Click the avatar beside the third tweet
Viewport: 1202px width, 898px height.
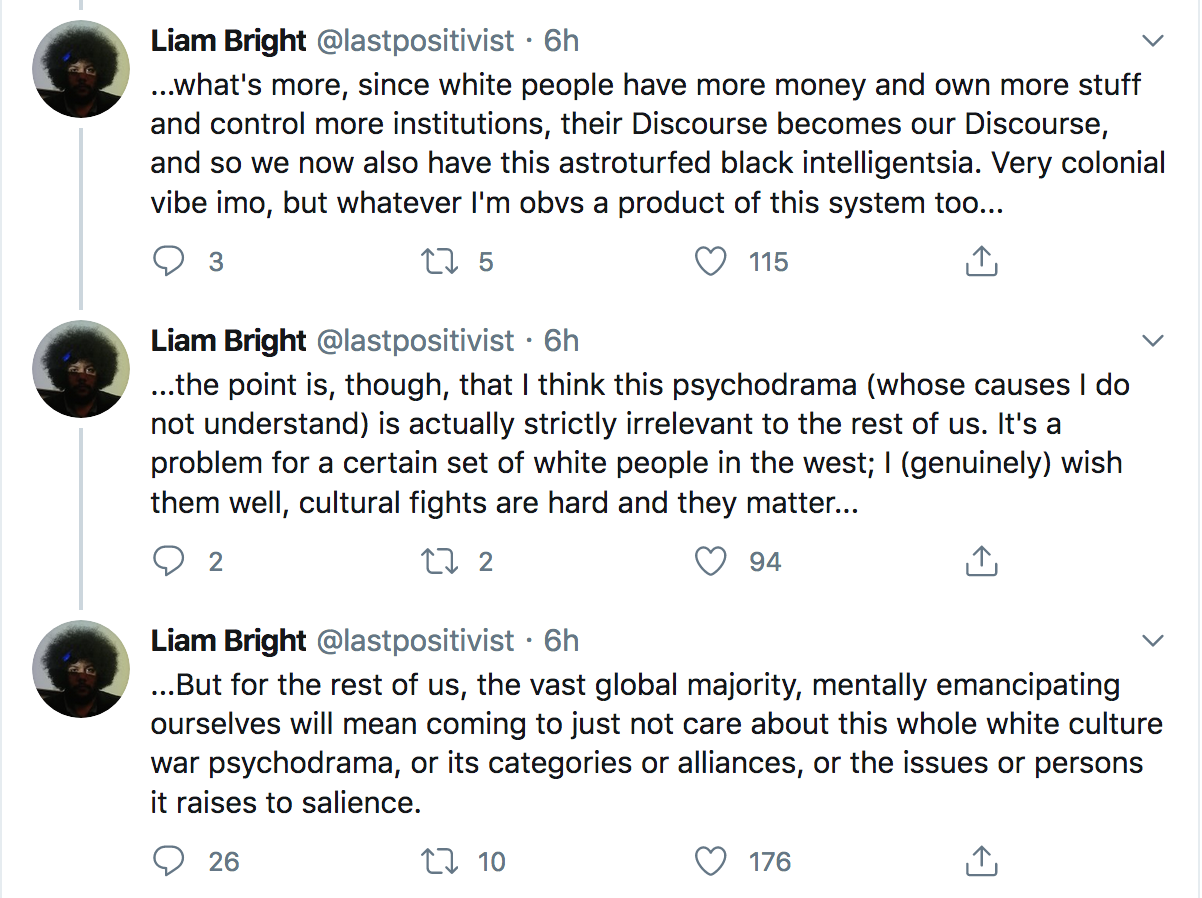click(82, 668)
